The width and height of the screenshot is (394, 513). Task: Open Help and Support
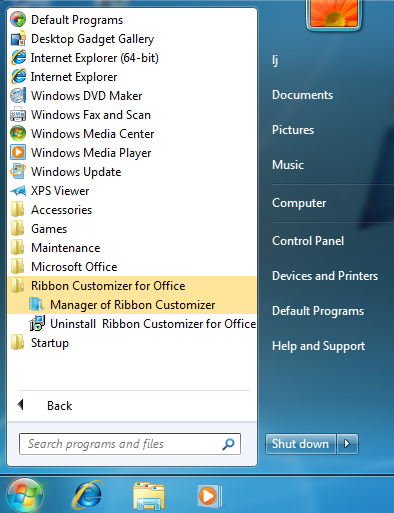pyautogui.click(x=318, y=346)
